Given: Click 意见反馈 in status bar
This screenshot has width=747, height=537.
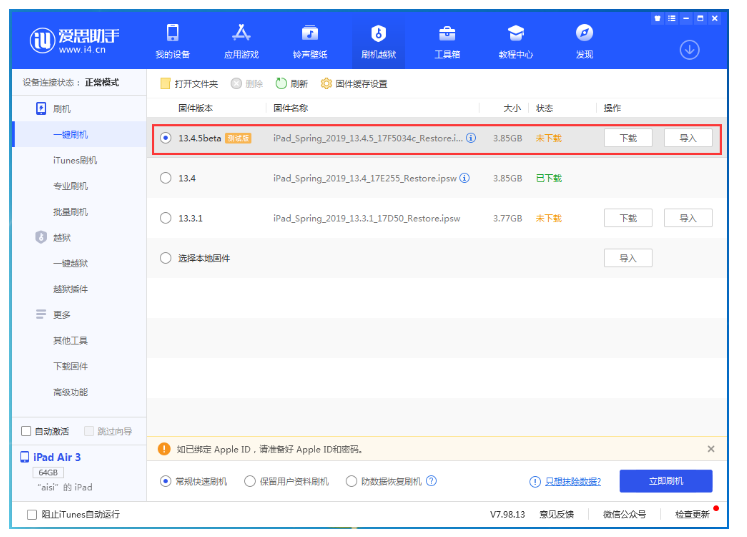Looking at the screenshot, I should click(556, 515).
